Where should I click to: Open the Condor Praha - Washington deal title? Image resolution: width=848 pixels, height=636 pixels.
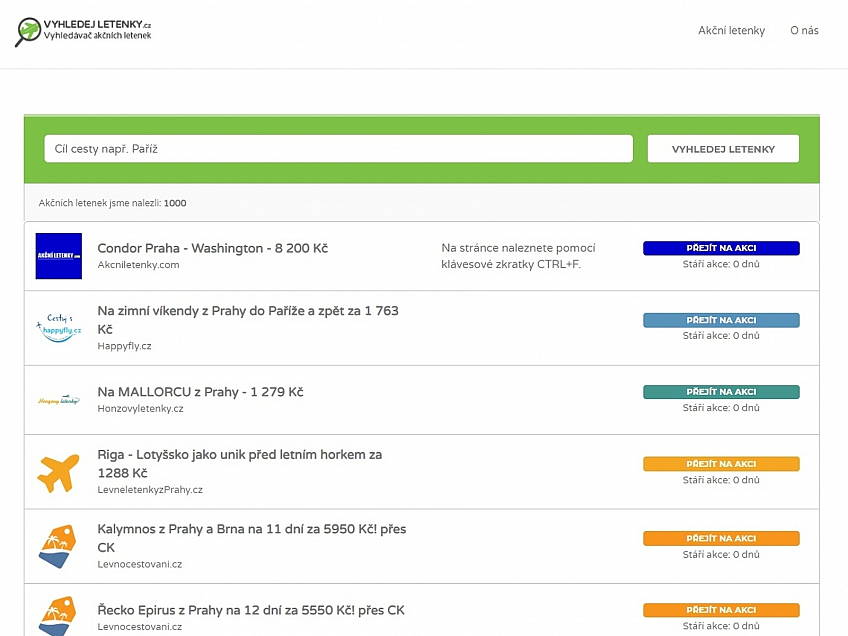213,248
